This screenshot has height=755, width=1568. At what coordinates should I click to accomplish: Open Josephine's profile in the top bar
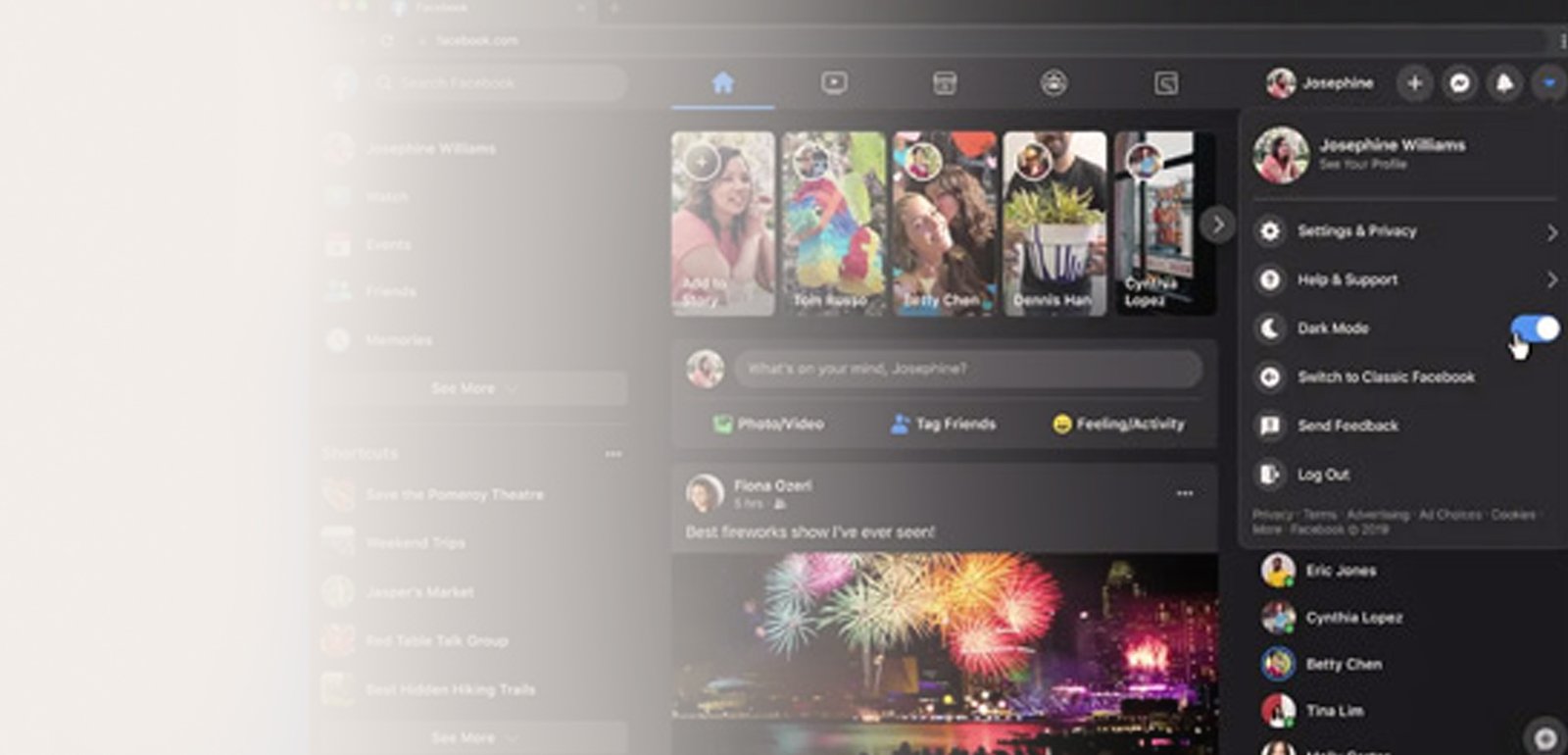pyautogui.click(x=1320, y=83)
